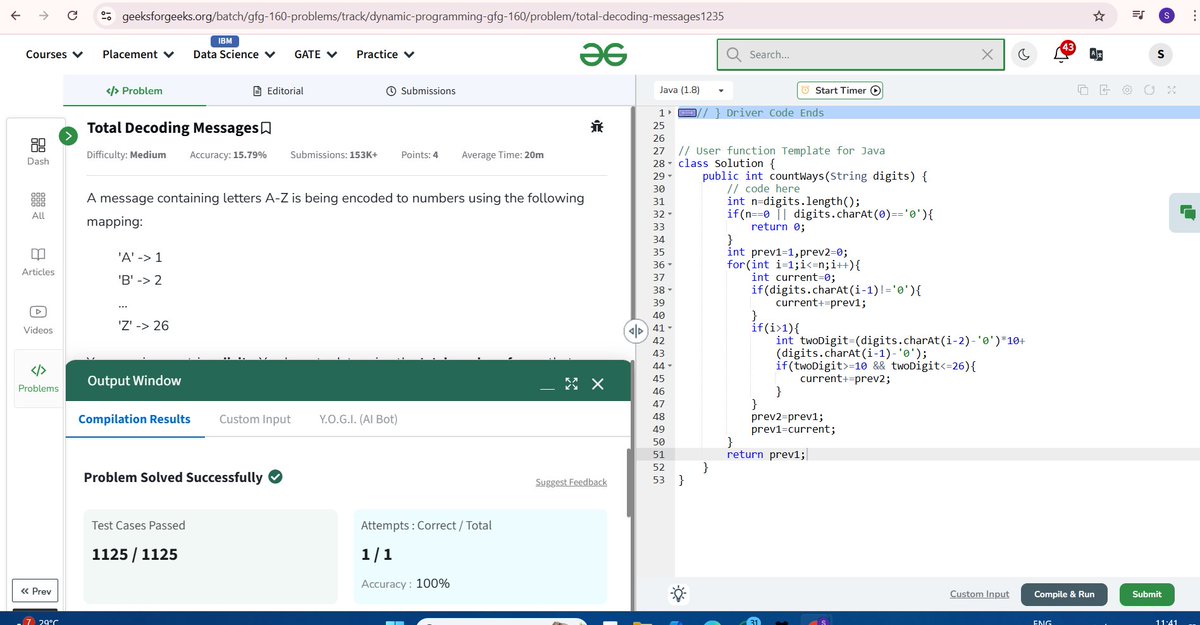
Task: Open the editor settings gear icon
Action: 1127,90
